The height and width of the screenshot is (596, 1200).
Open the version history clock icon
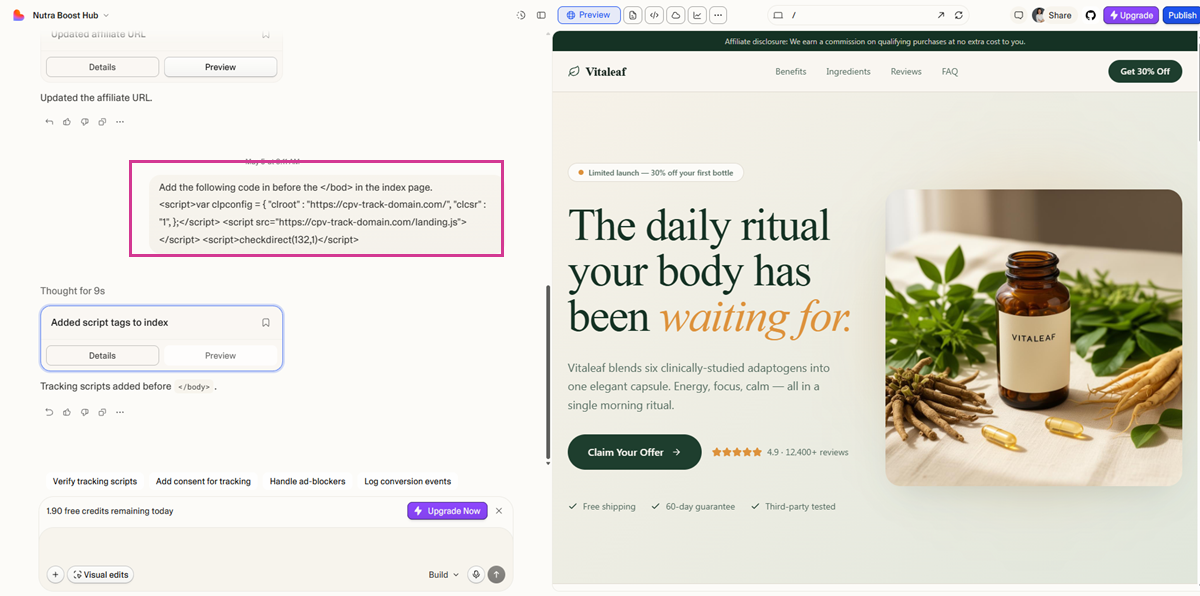coord(521,15)
